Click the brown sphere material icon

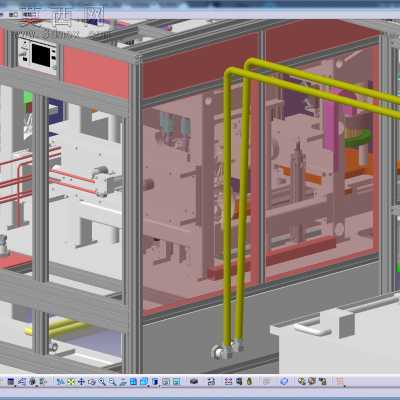[x=312, y=381]
